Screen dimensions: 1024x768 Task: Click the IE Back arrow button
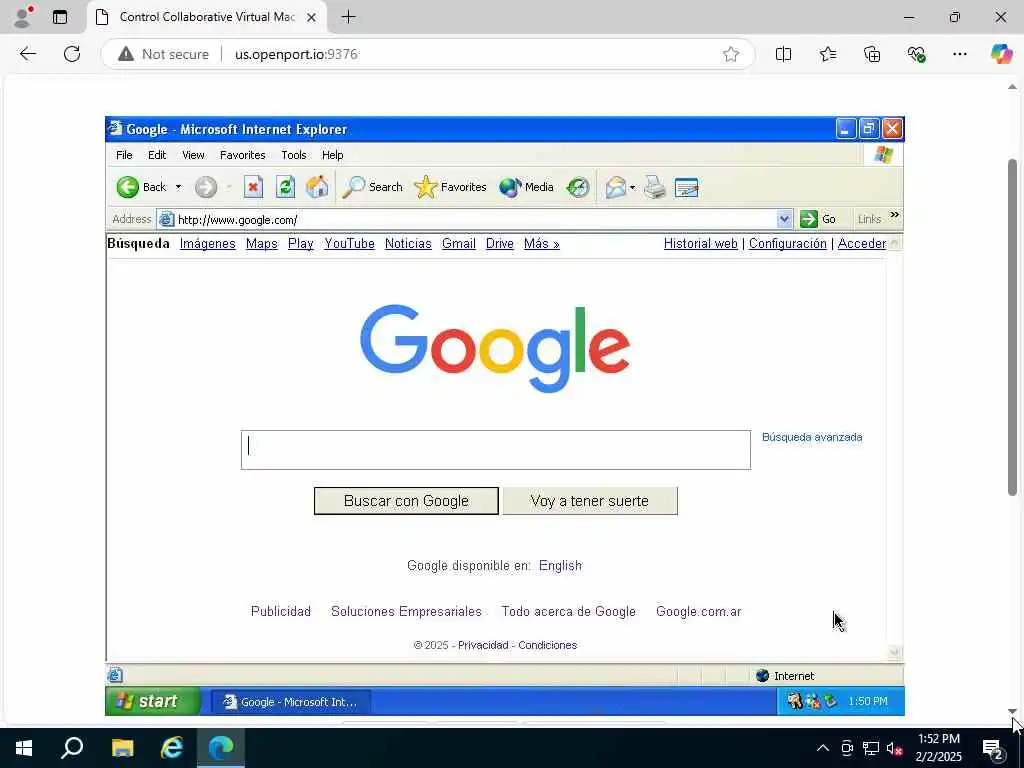pos(142,187)
